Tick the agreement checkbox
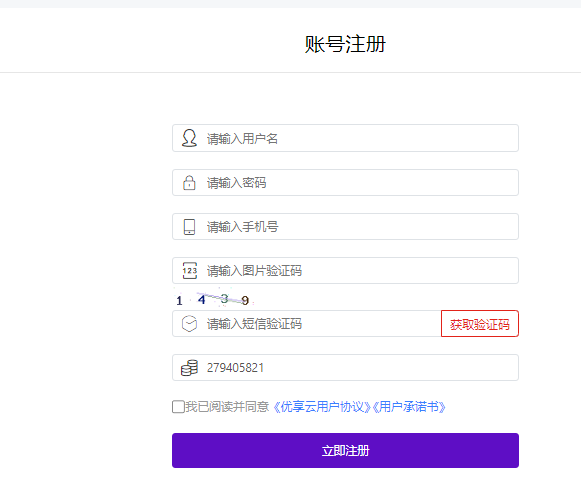Screen dimensions: 581x489 (x=178, y=407)
